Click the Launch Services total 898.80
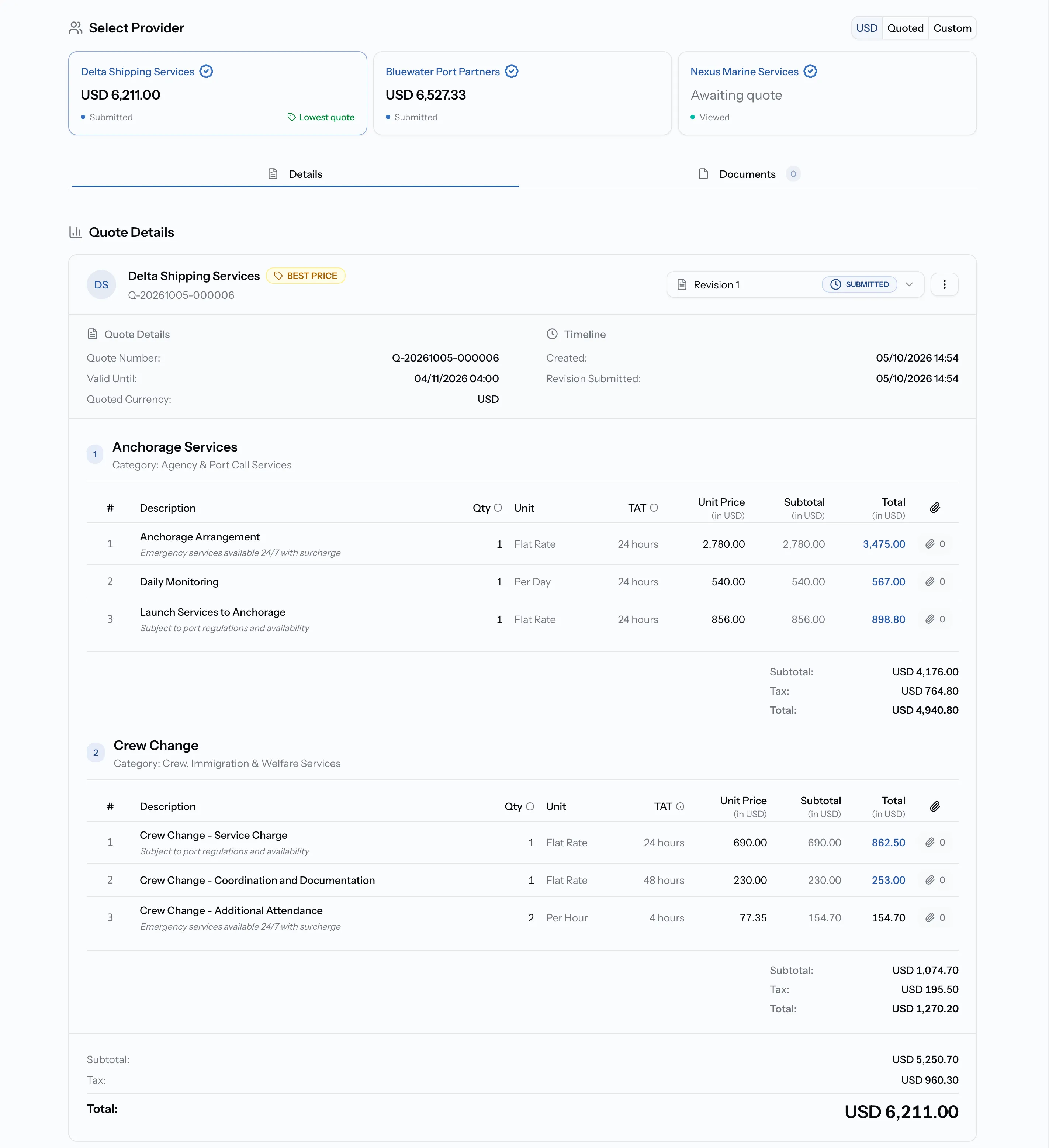Screen dimensions: 1049x1148 click(x=889, y=619)
